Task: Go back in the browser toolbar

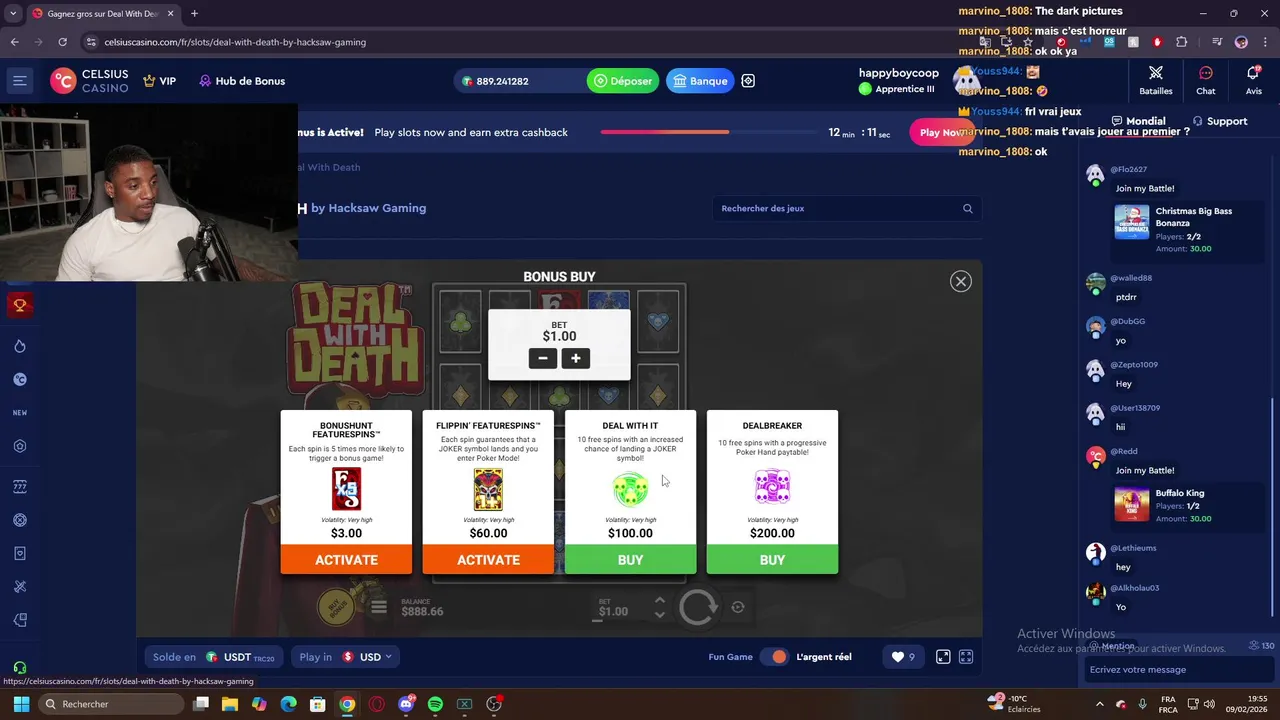Action: coord(14,42)
